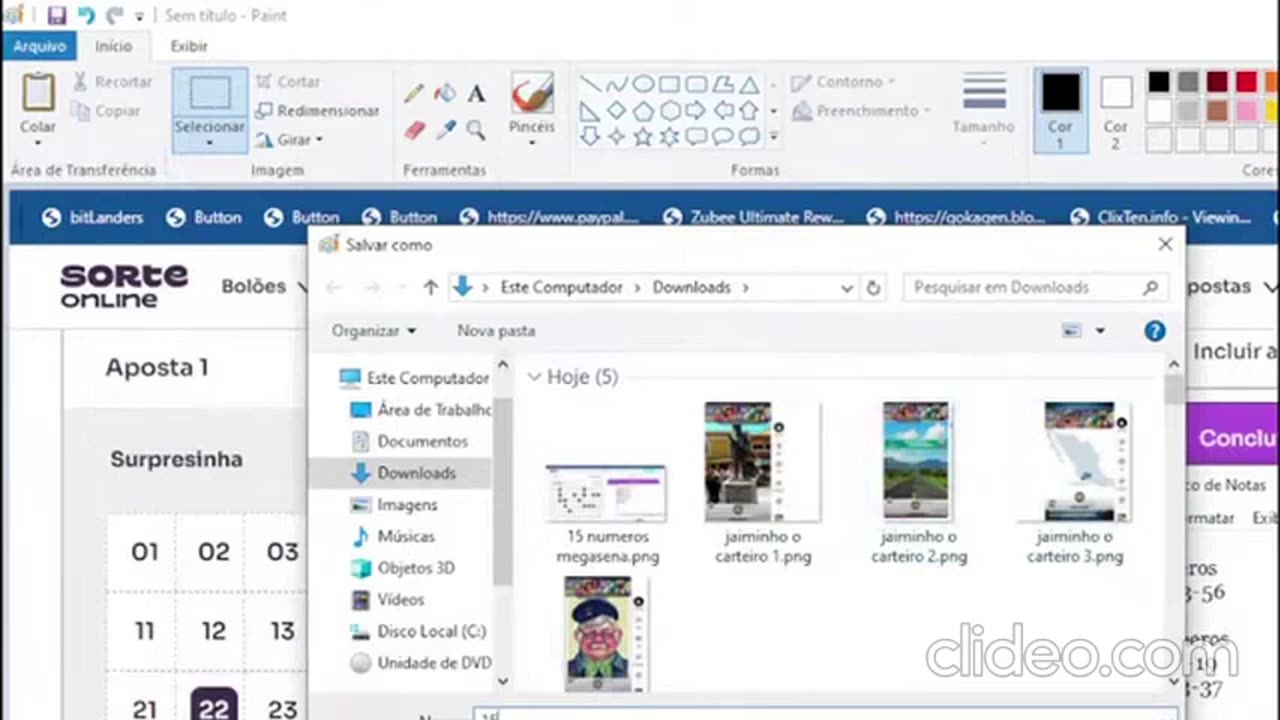The height and width of the screenshot is (720, 1280).
Task: Select the oval shape in Formas gallery
Action: pos(643,84)
